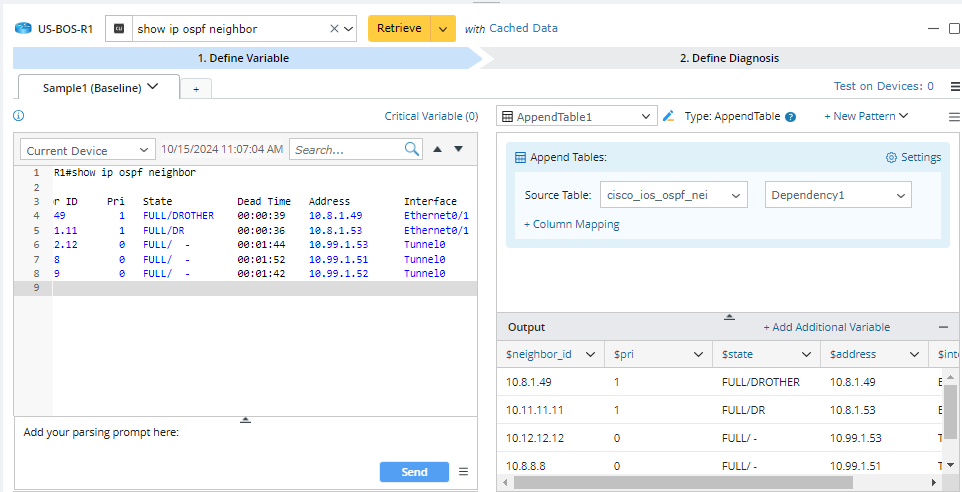Open the AppendTable type help icon
Image resolution: width=962 pixels, height=492 pixels.
(x=791, y=117)
